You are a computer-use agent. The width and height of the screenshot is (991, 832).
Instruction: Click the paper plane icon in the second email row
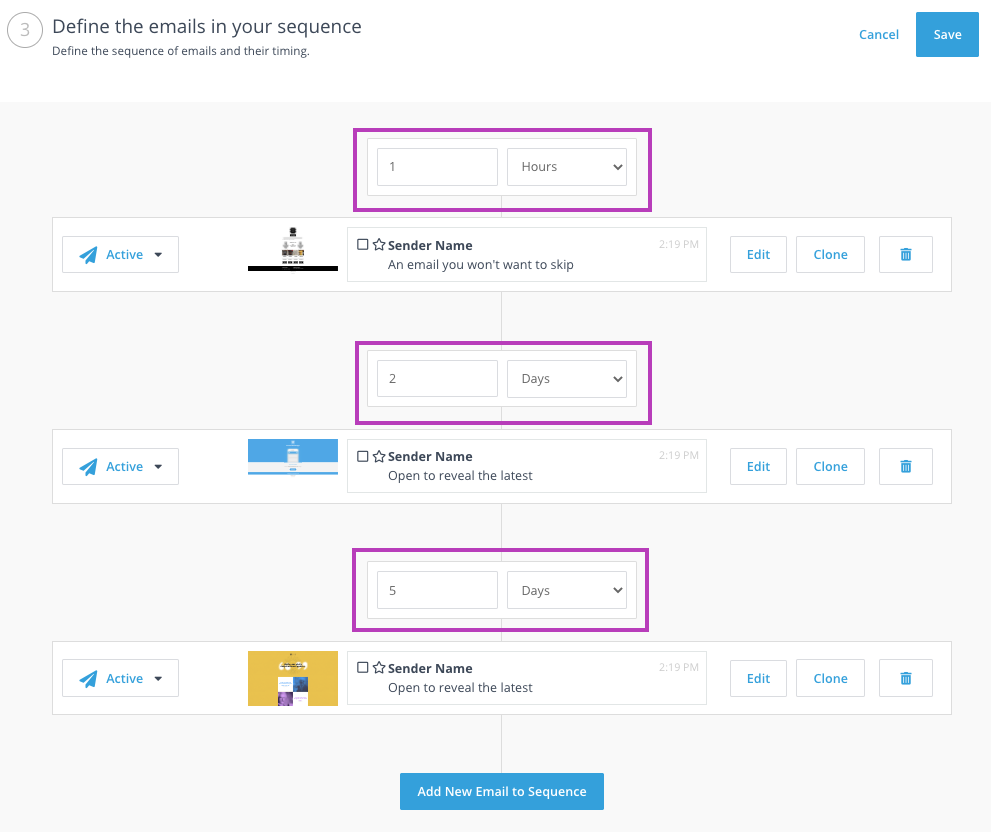(88, 467)
